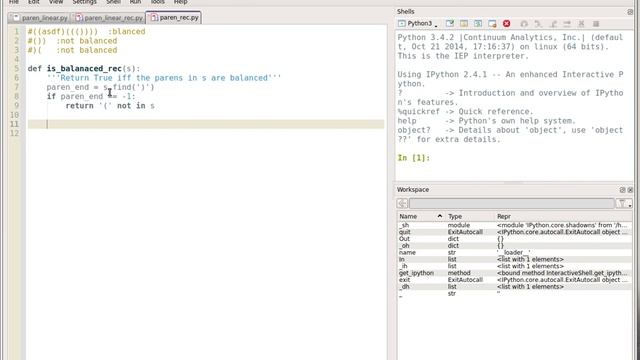The height and width of the screenshot is (360, 640).
Task: Click 'def is_balanaced_rec(s):' on line 5
Action: point(84,69)
